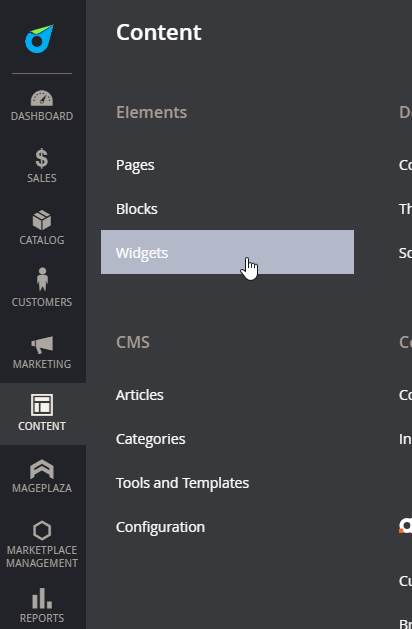Open the Dashboard gauge icon
Image resolution: width=412 pixels, height=629 pixels.
click(42, 98)
